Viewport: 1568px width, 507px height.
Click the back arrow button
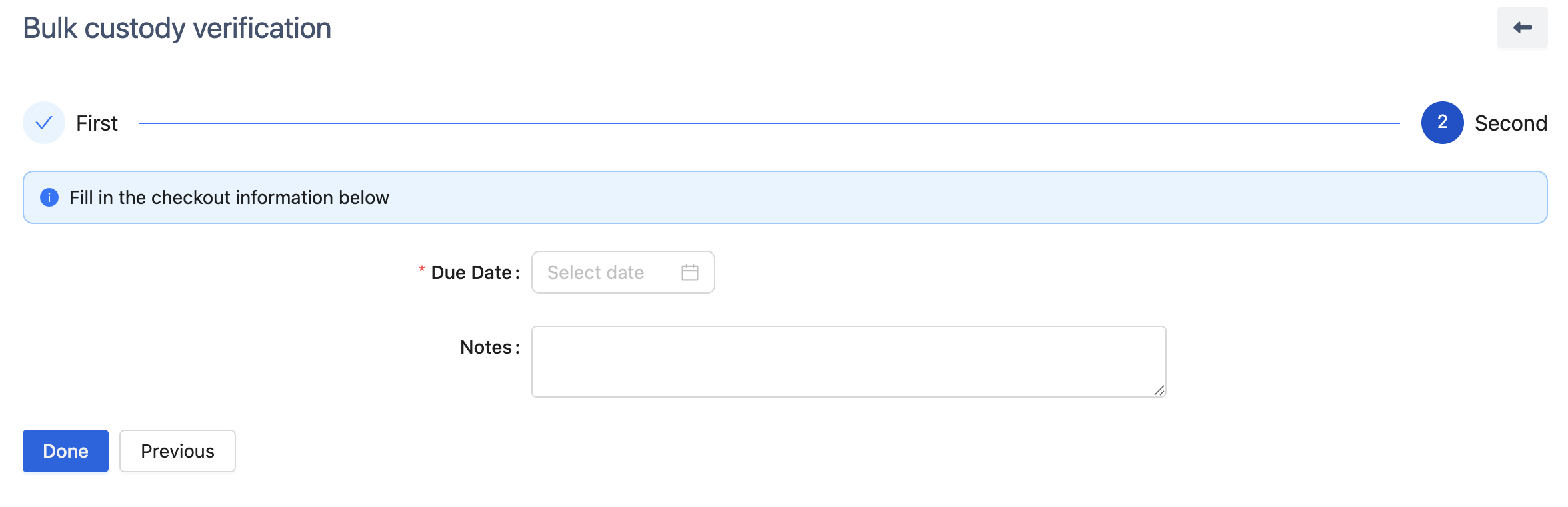pos(1522,28)
